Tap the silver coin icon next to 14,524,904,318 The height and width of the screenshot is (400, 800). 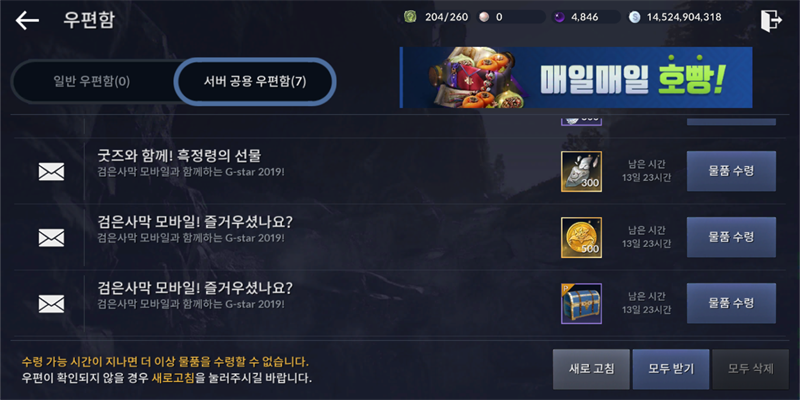coord(634,17)
